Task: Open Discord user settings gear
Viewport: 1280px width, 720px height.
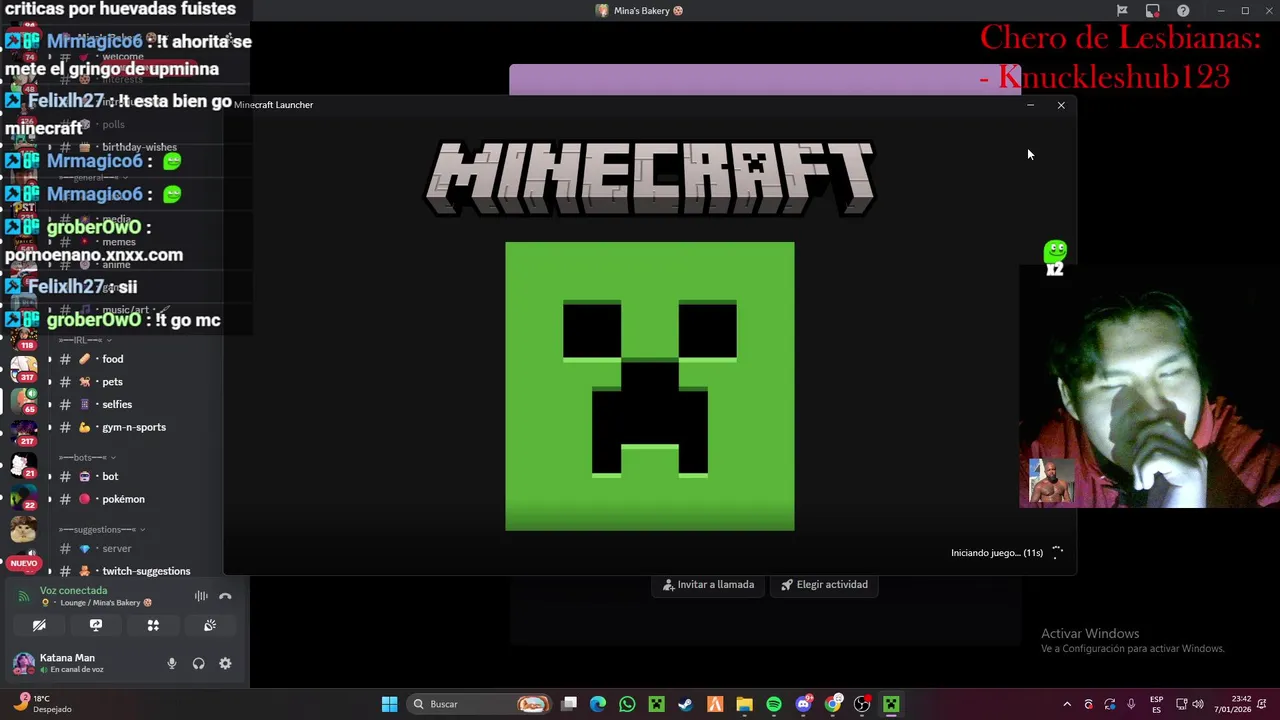Action: (x=225, y=663)
